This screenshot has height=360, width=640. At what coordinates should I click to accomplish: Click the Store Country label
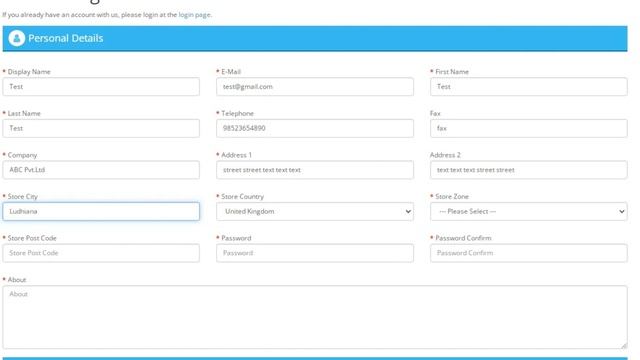click(242, 197)
